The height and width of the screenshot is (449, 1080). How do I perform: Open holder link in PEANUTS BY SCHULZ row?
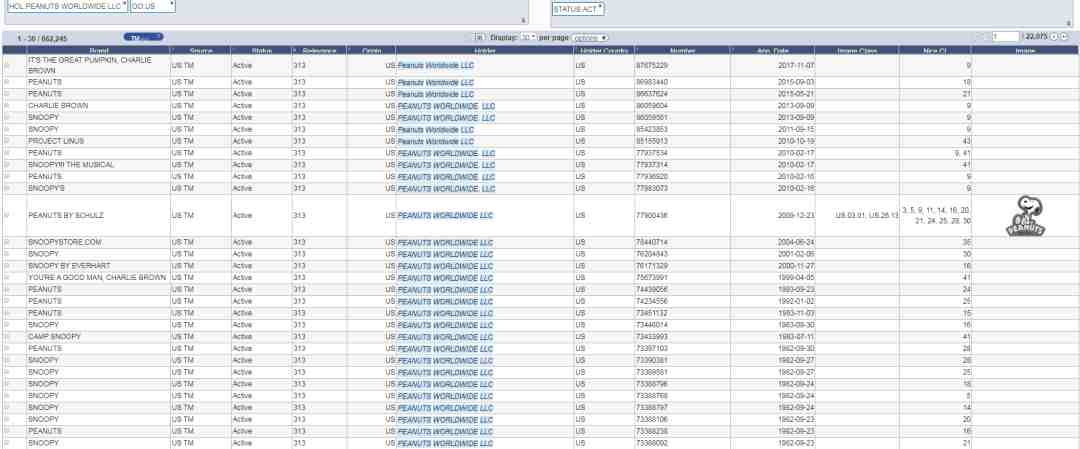click(445, 216)
